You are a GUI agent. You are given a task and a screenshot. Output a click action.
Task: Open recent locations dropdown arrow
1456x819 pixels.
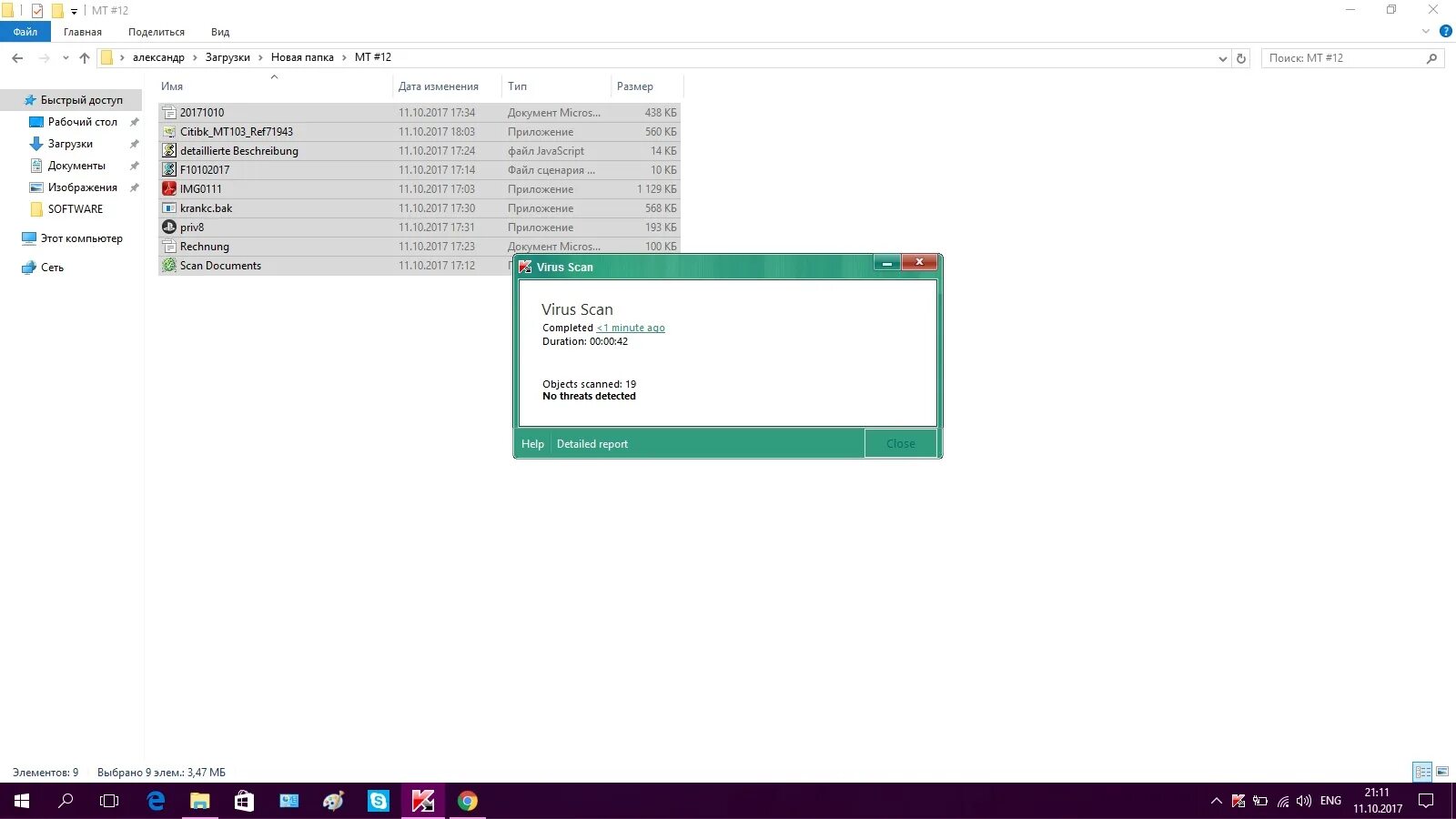point(66,58)
